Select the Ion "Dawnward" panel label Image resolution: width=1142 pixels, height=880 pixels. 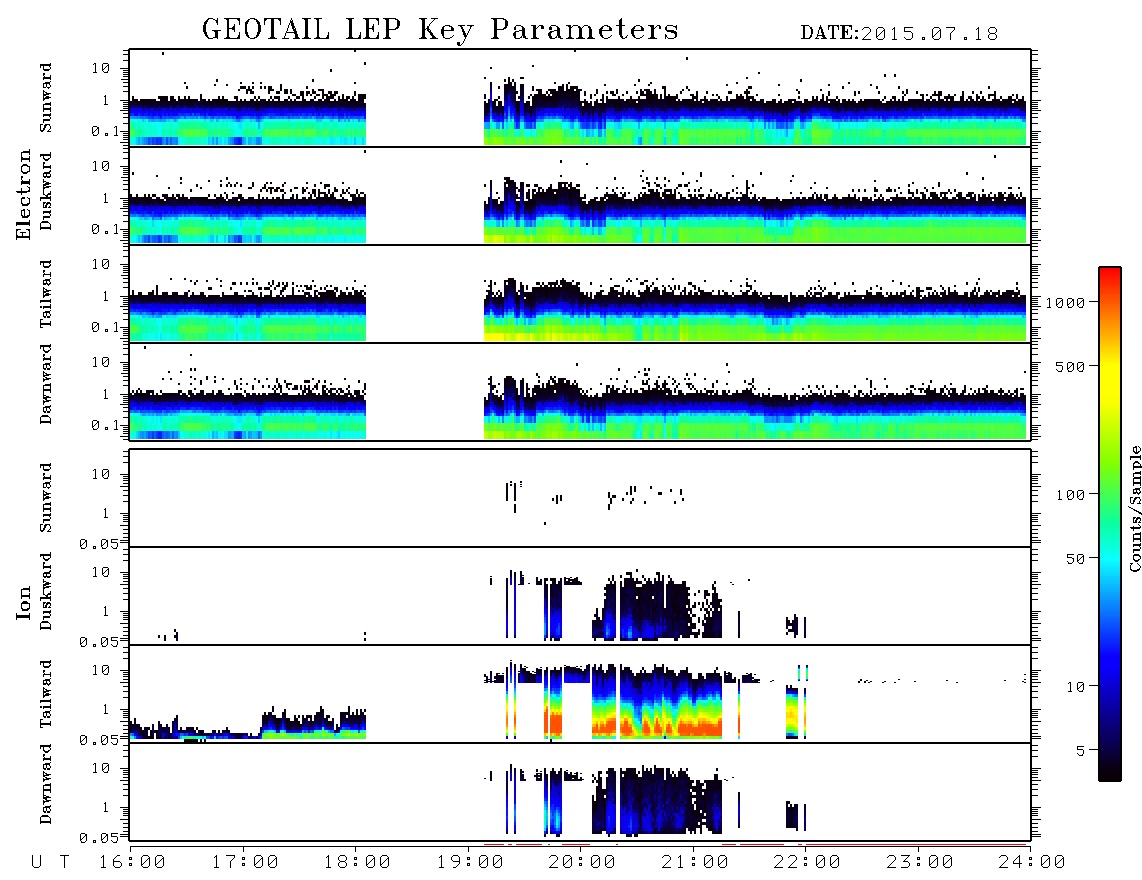pos(46,784)
